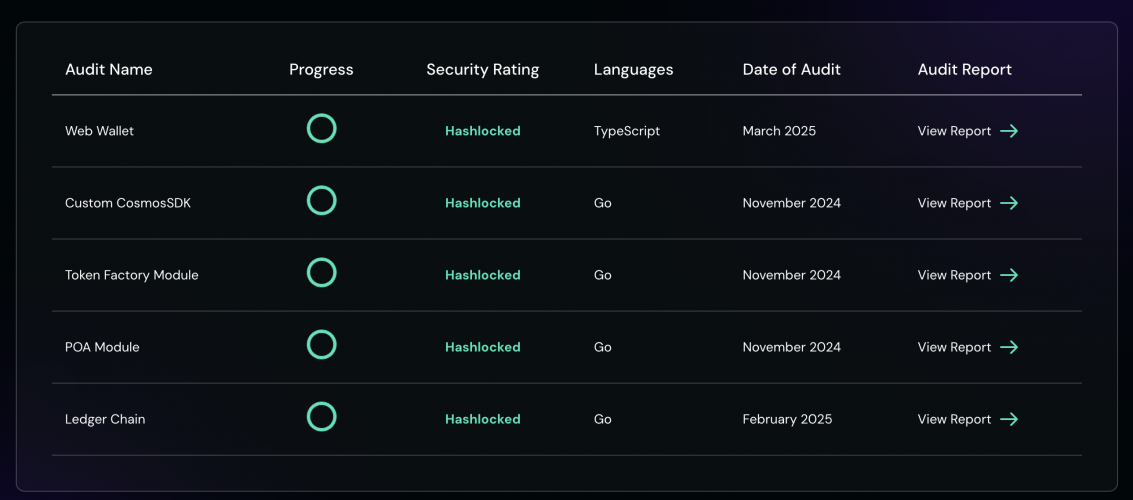
Task: Click the Token Factory Module progress circle
Action: coord(322,272)
